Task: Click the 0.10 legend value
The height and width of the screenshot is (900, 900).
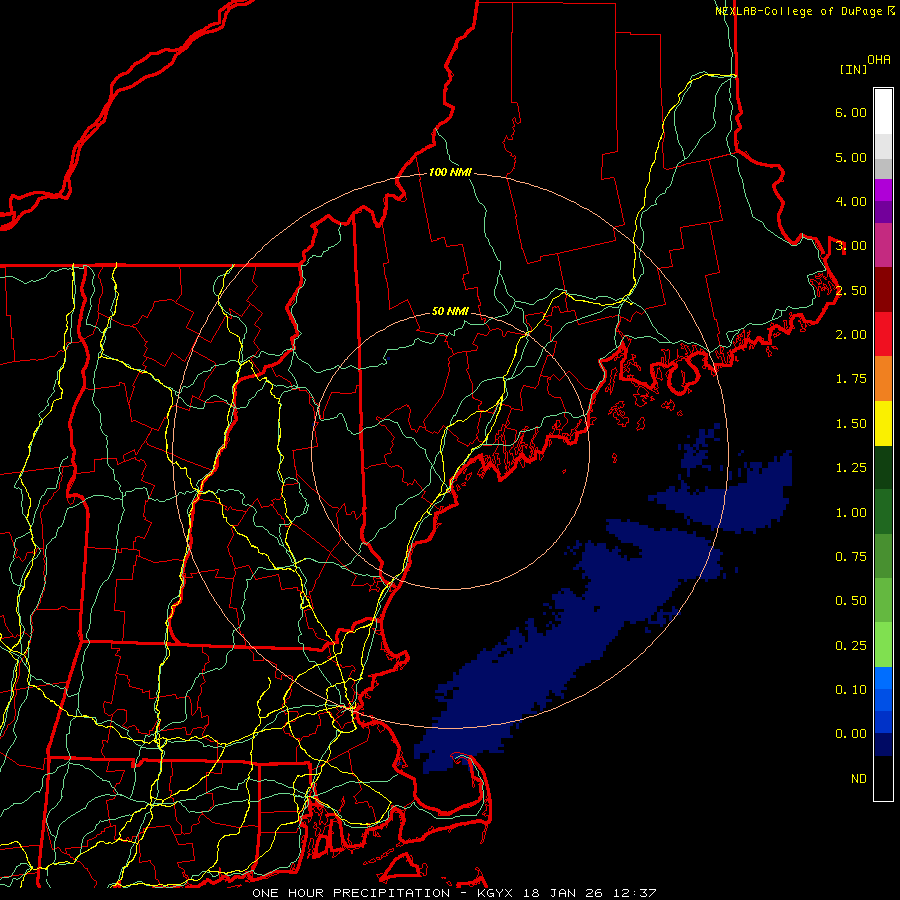Action: tap(851, 690)
